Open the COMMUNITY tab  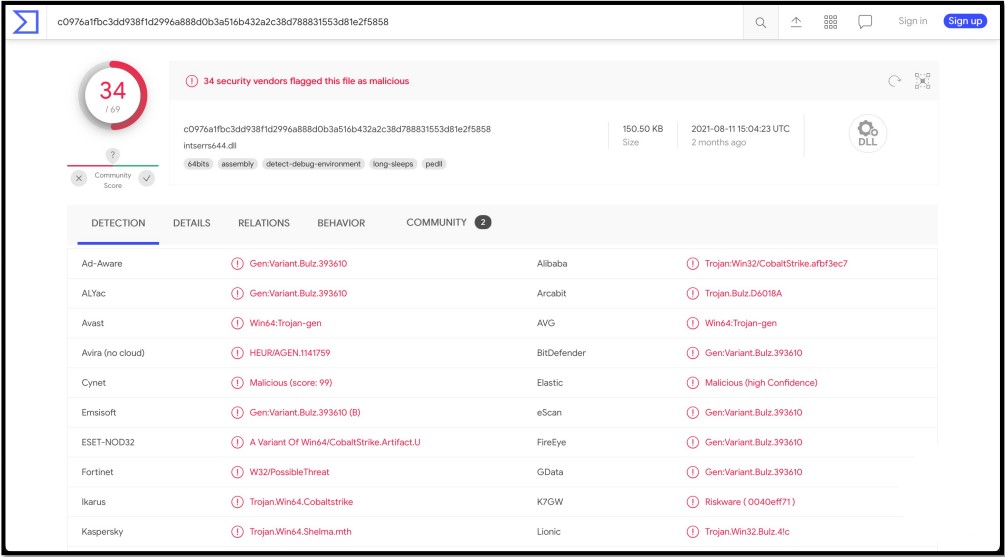(448, 222)
